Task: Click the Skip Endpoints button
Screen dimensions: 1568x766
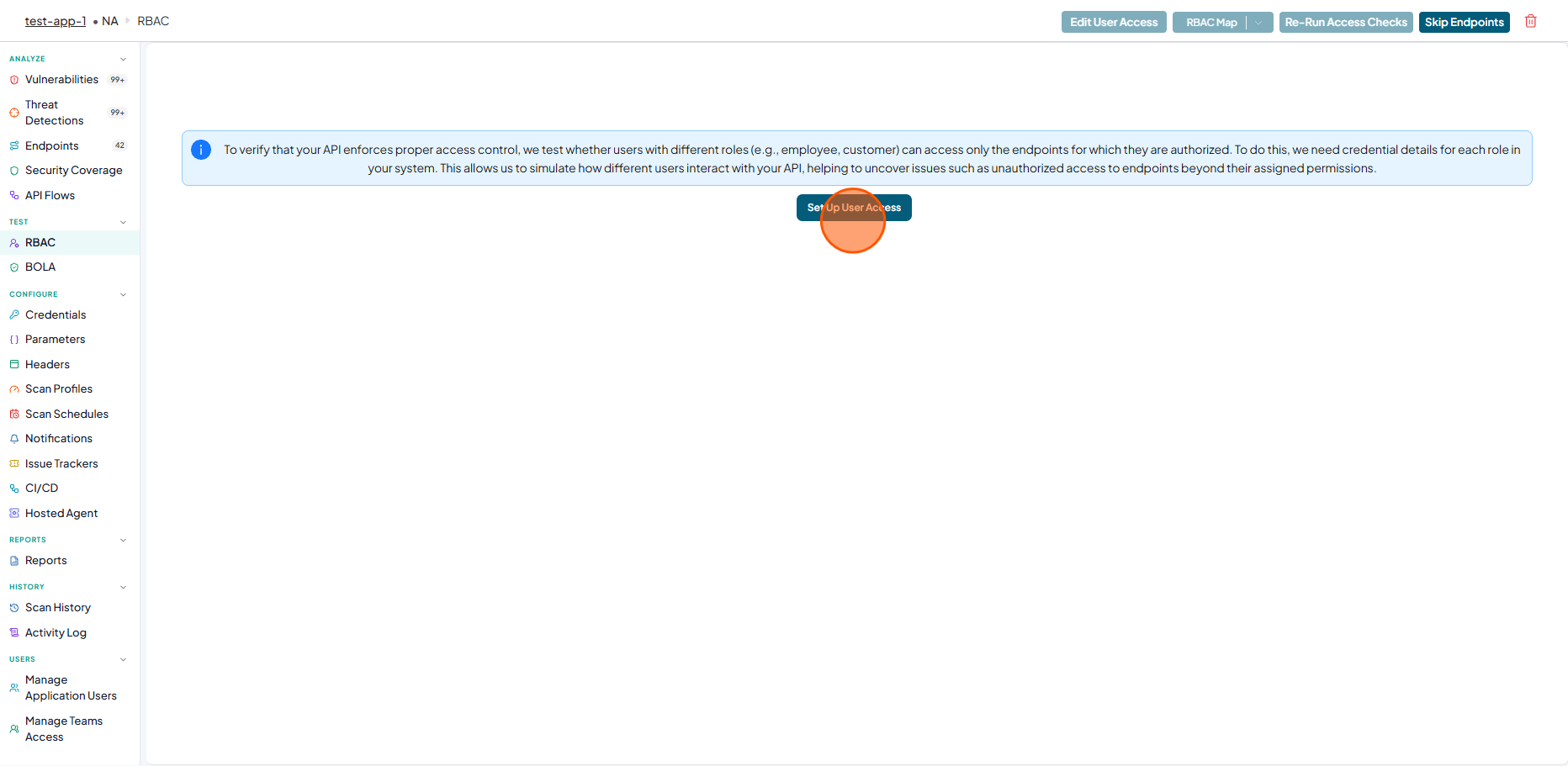Action: point(1465,23)
